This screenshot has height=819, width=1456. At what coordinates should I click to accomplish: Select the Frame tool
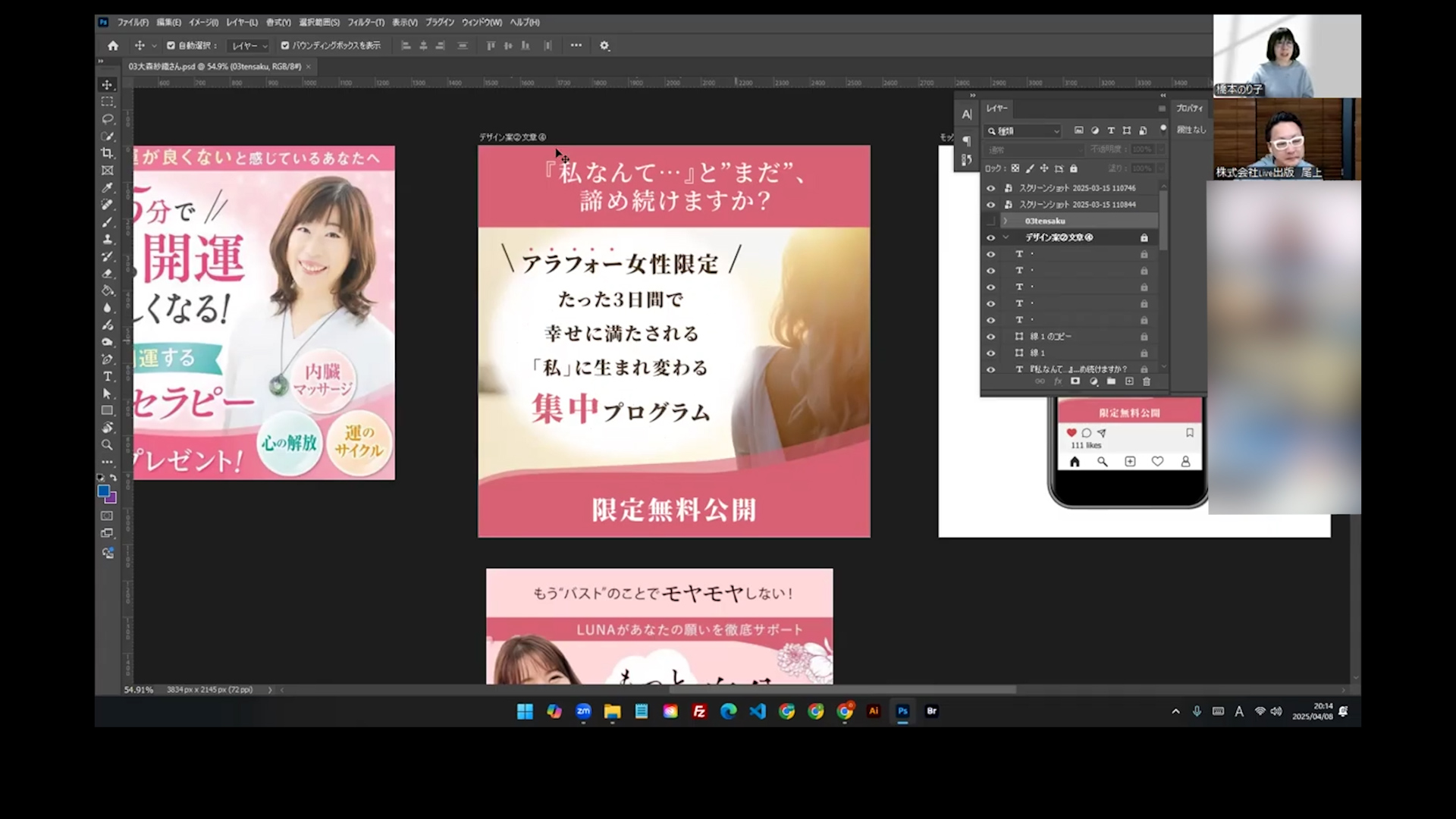tap(108, 171)
